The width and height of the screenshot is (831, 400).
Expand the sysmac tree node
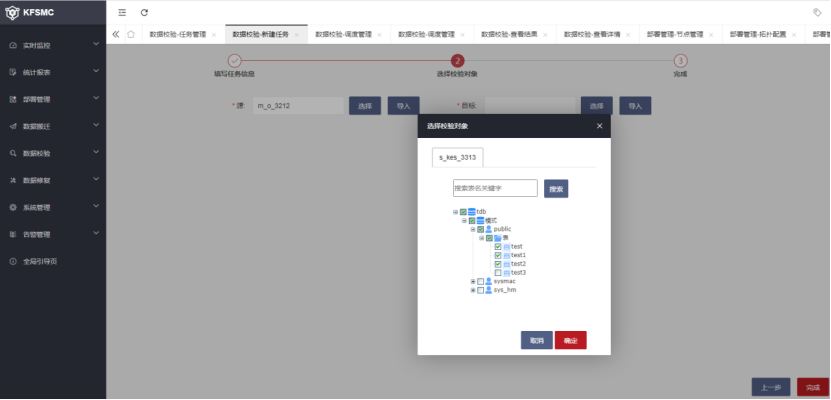473,281
